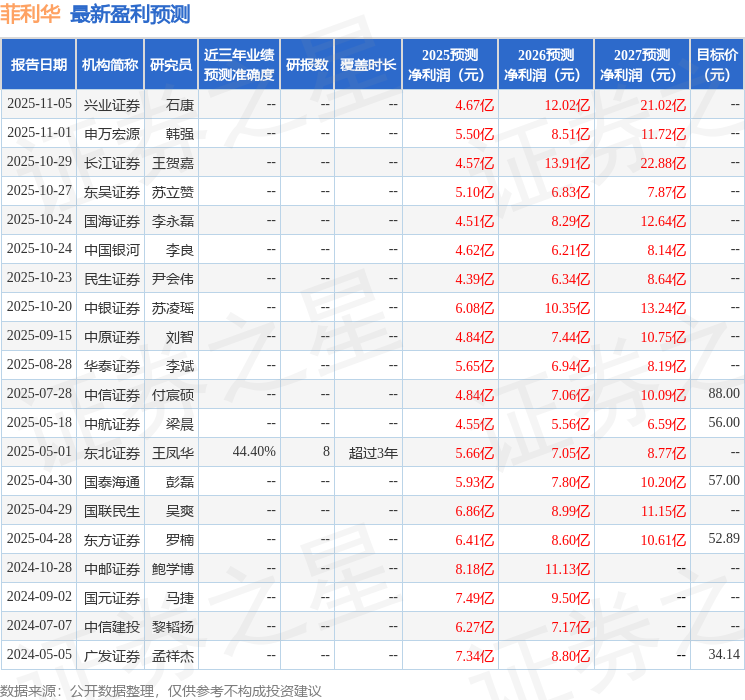The image size is (745, 700).
Task: Click the 菲利华 stock name title
Action: pyautogui.click(x=30, y=14)
